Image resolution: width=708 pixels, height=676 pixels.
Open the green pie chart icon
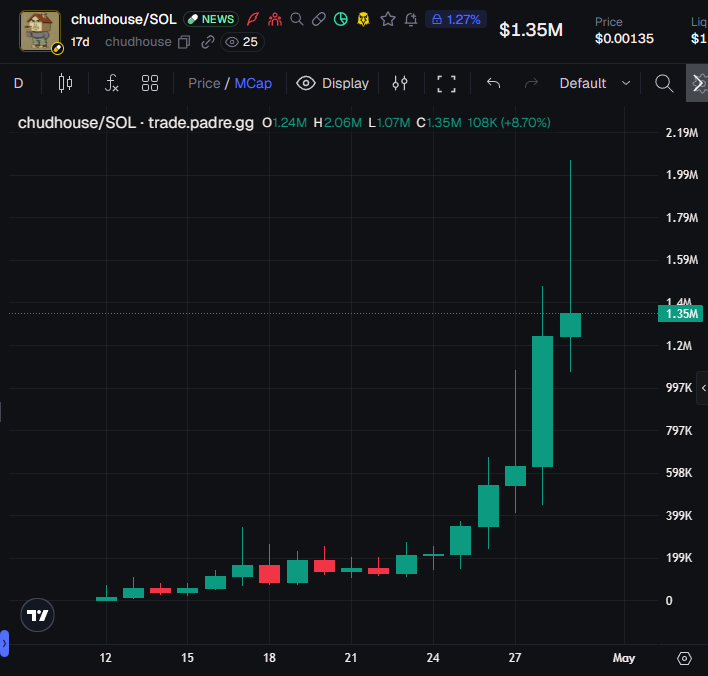pos(341,19)
